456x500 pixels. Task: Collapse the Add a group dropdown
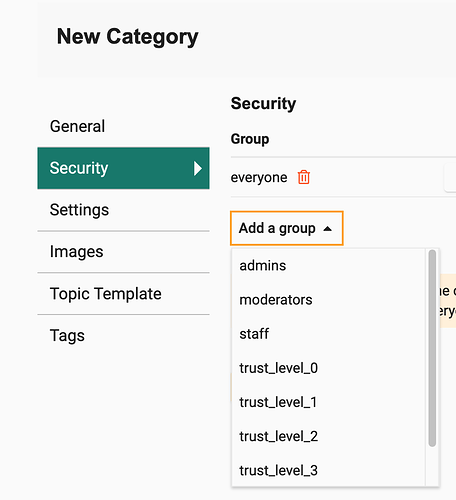(x=287, y=228)
